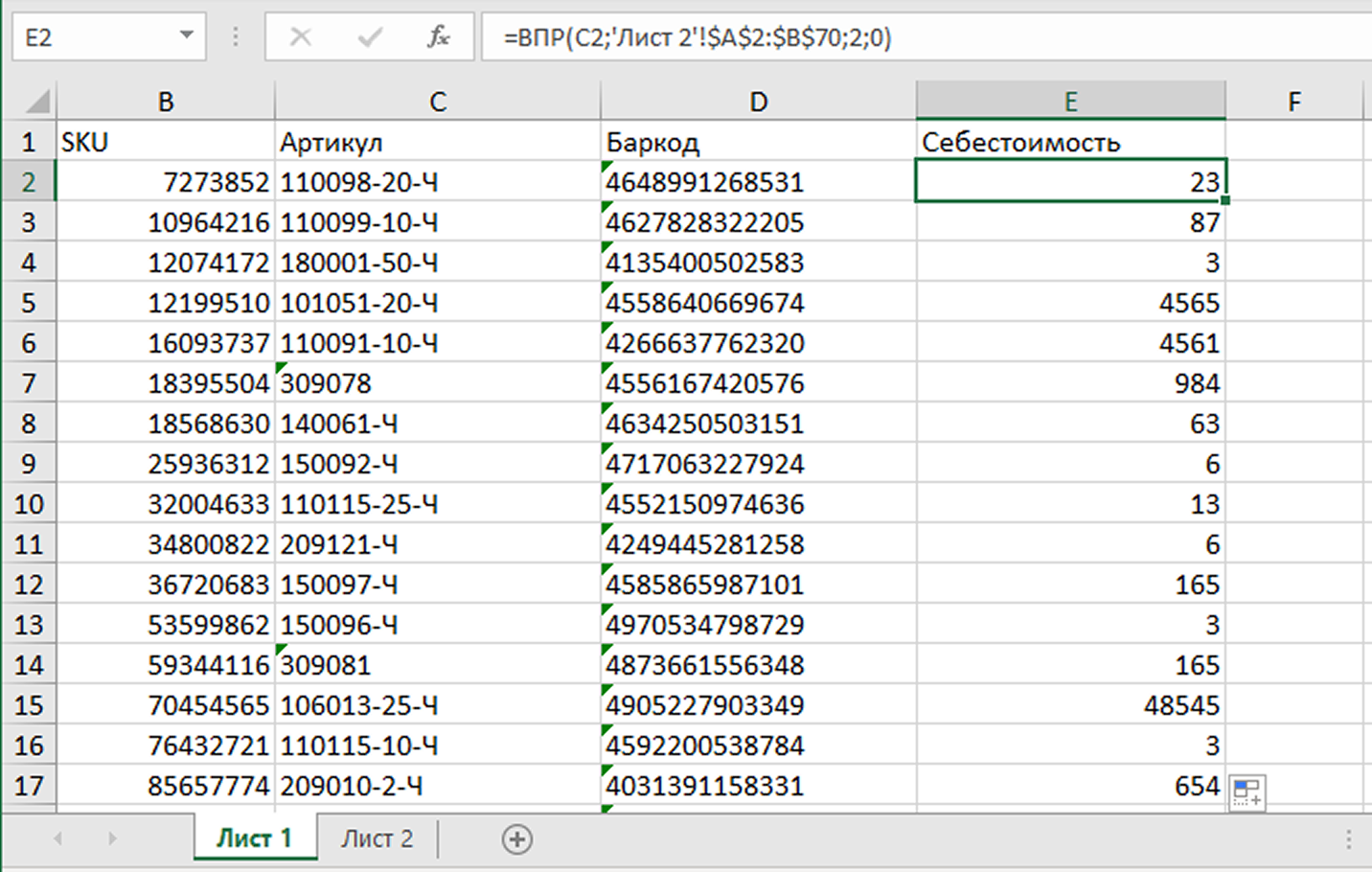
Task: Select the Лист 1 sheet tab
Action: click(x=254, y=838)
